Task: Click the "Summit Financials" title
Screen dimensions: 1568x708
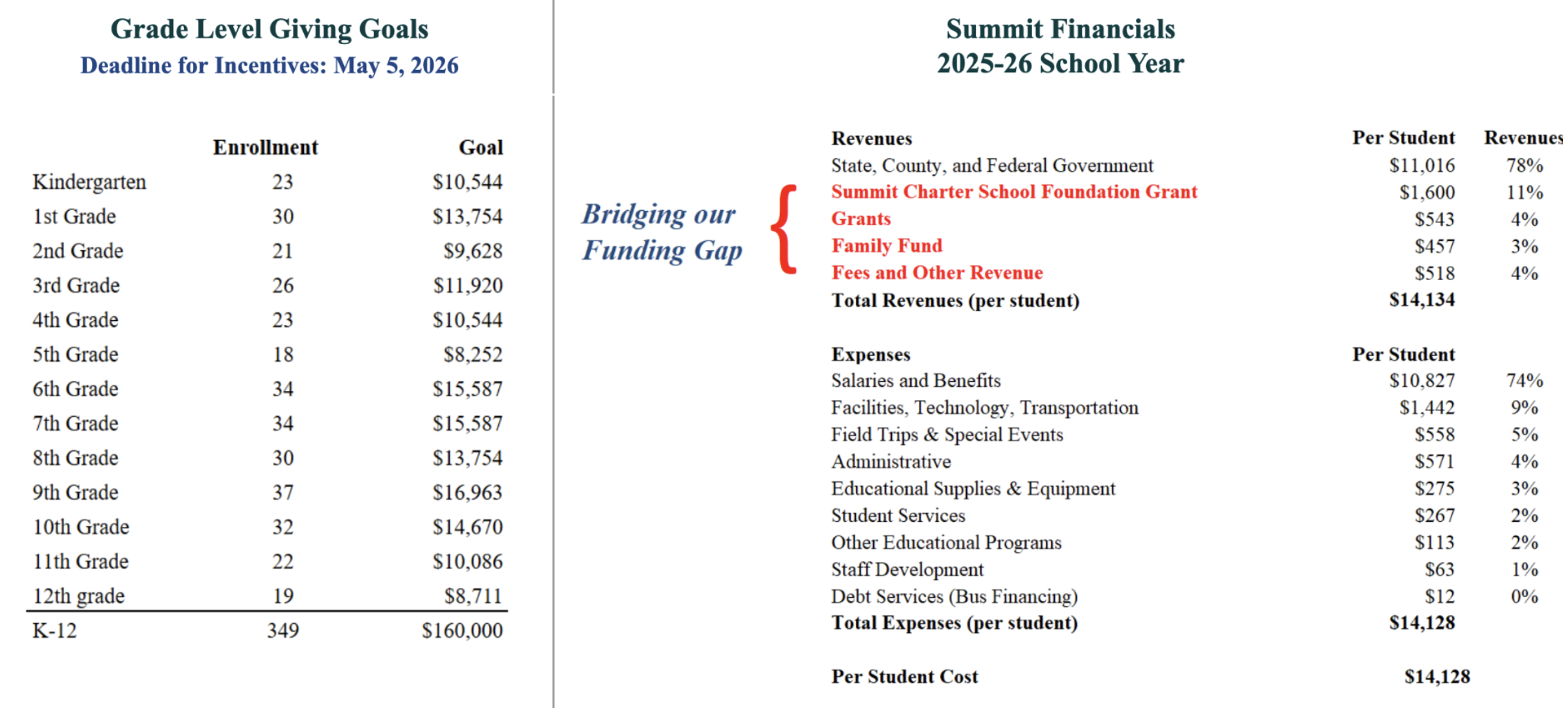Action: tap(1060, 29)
